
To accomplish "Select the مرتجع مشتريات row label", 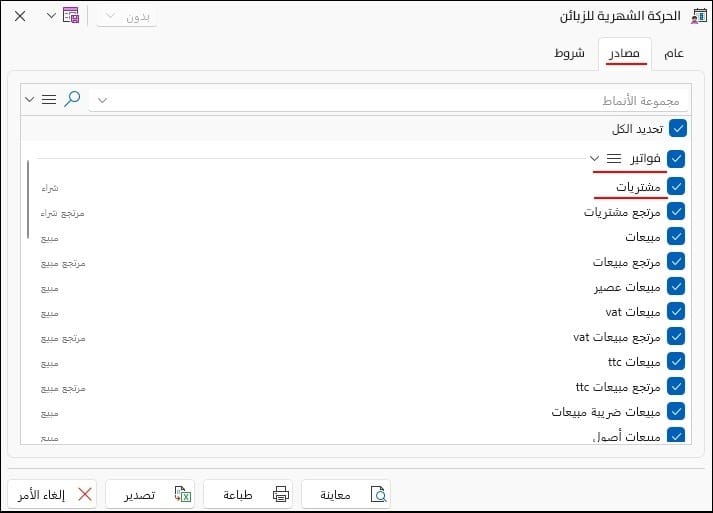I will tap(622, 212).
